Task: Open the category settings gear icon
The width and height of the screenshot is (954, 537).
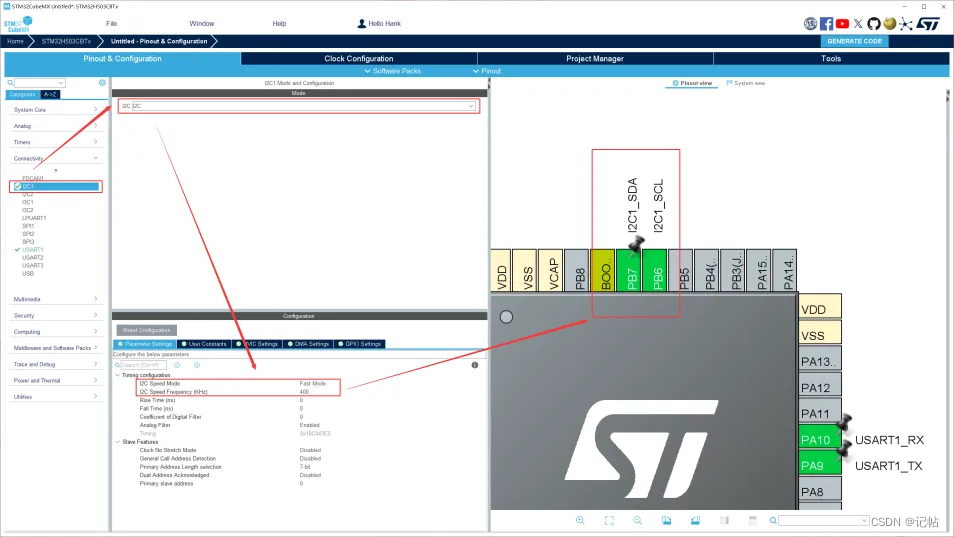Action: click(102, 83)
